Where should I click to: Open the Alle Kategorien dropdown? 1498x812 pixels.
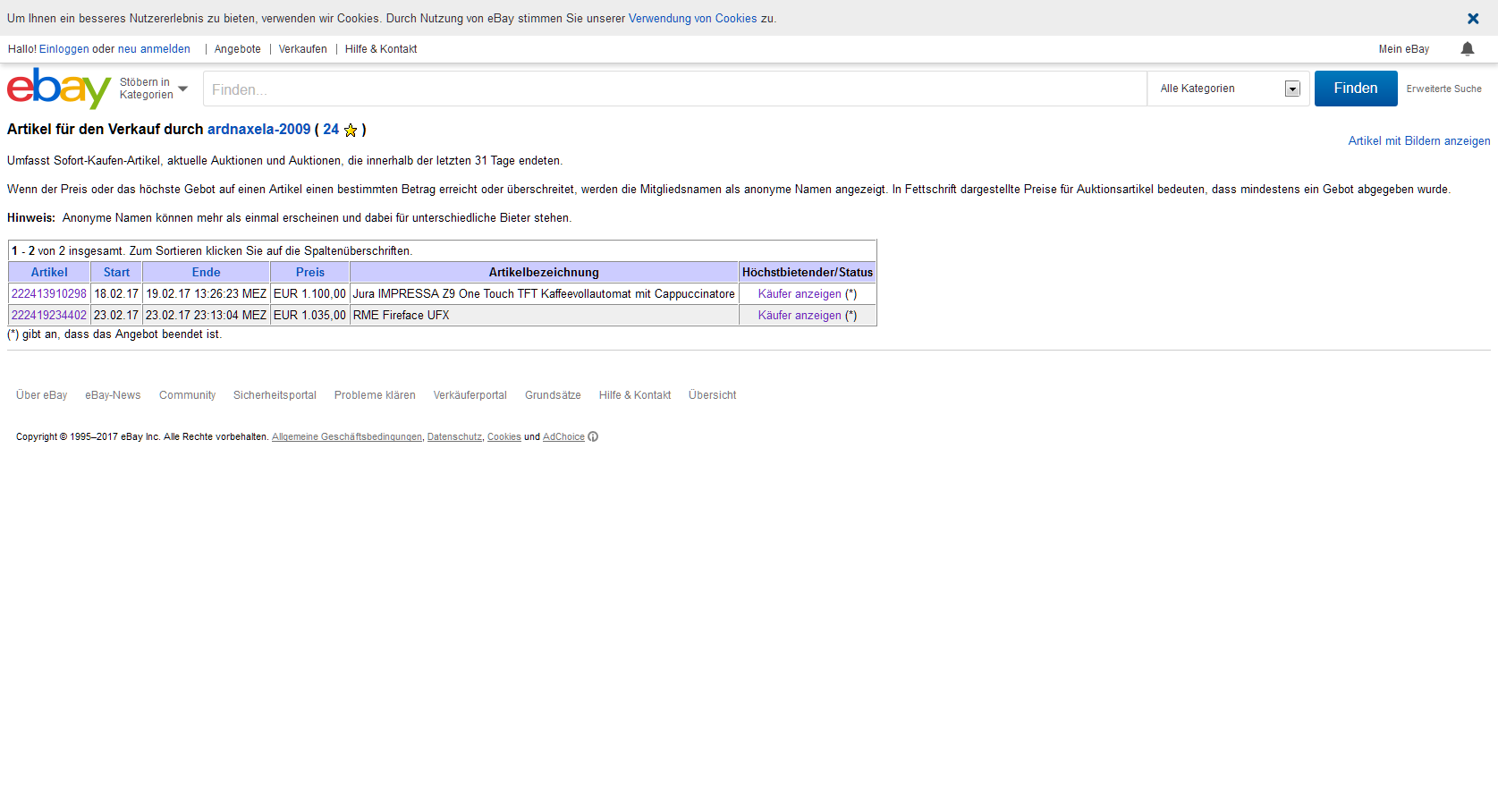(1228, 89)
